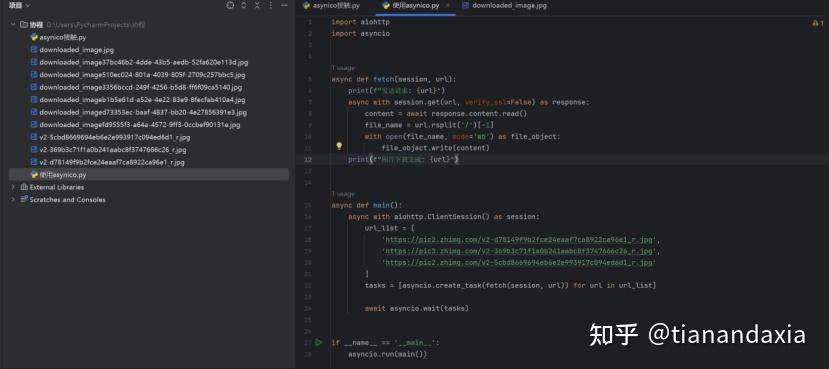The height and width of the screenshot is (369, 829).
Task: Click 'file_name = url.rsplit' code line
Action: click(x=429, y=125)
